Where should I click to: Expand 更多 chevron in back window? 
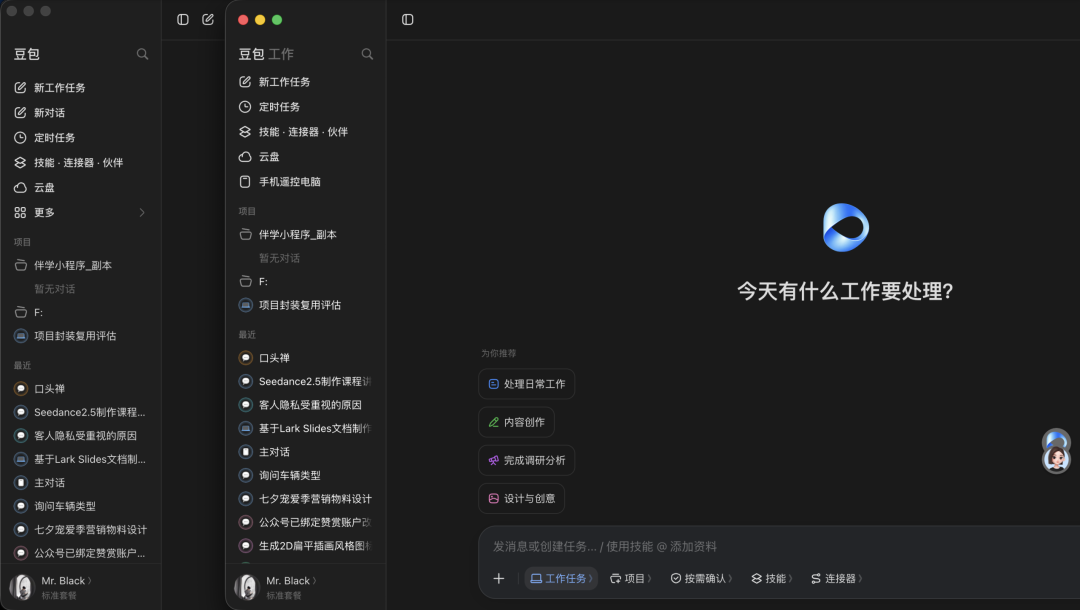click(142, 212)
